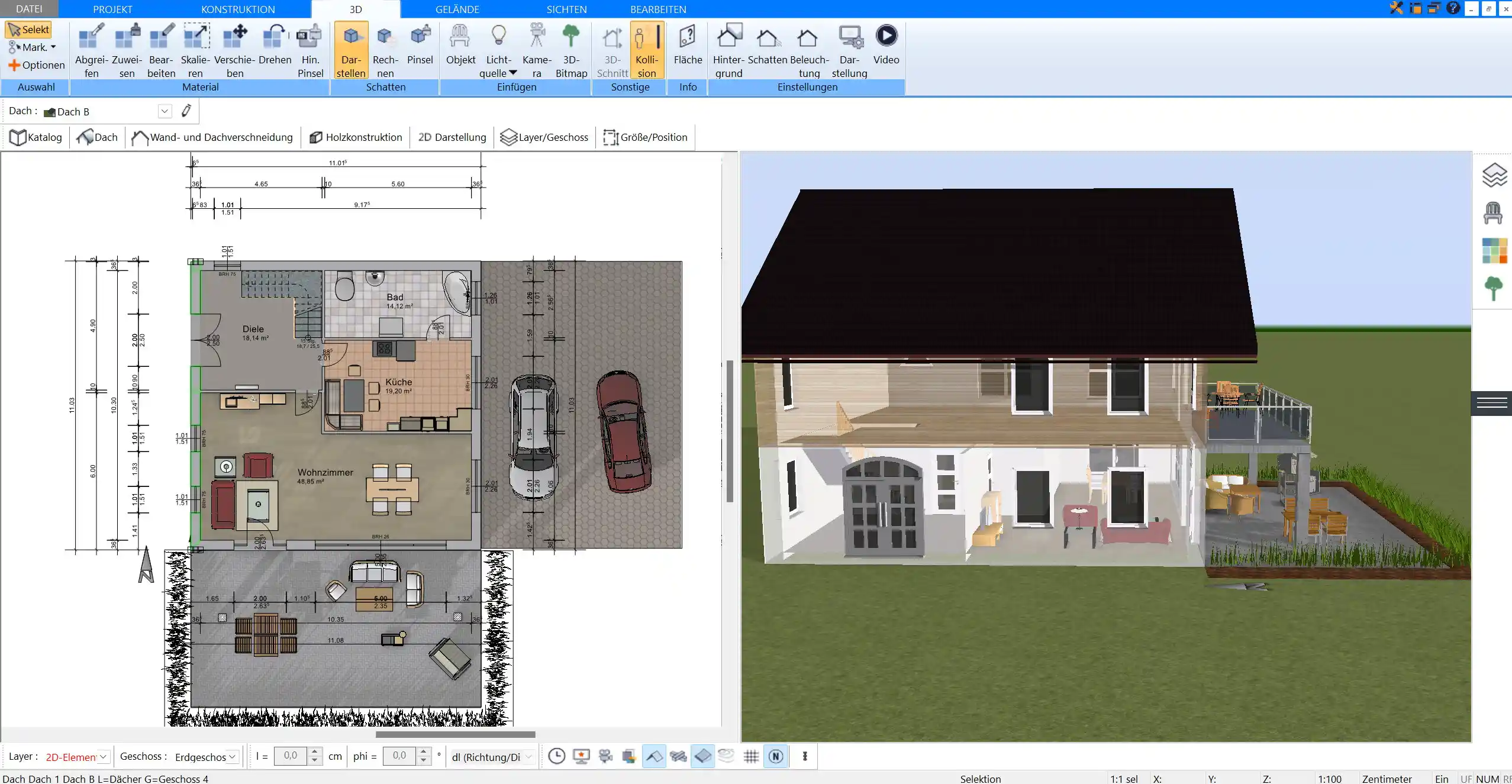Open Beleuchtung lighting settings
The height and width of the screenshot is (784, 1512).
(x=809, y=50)
